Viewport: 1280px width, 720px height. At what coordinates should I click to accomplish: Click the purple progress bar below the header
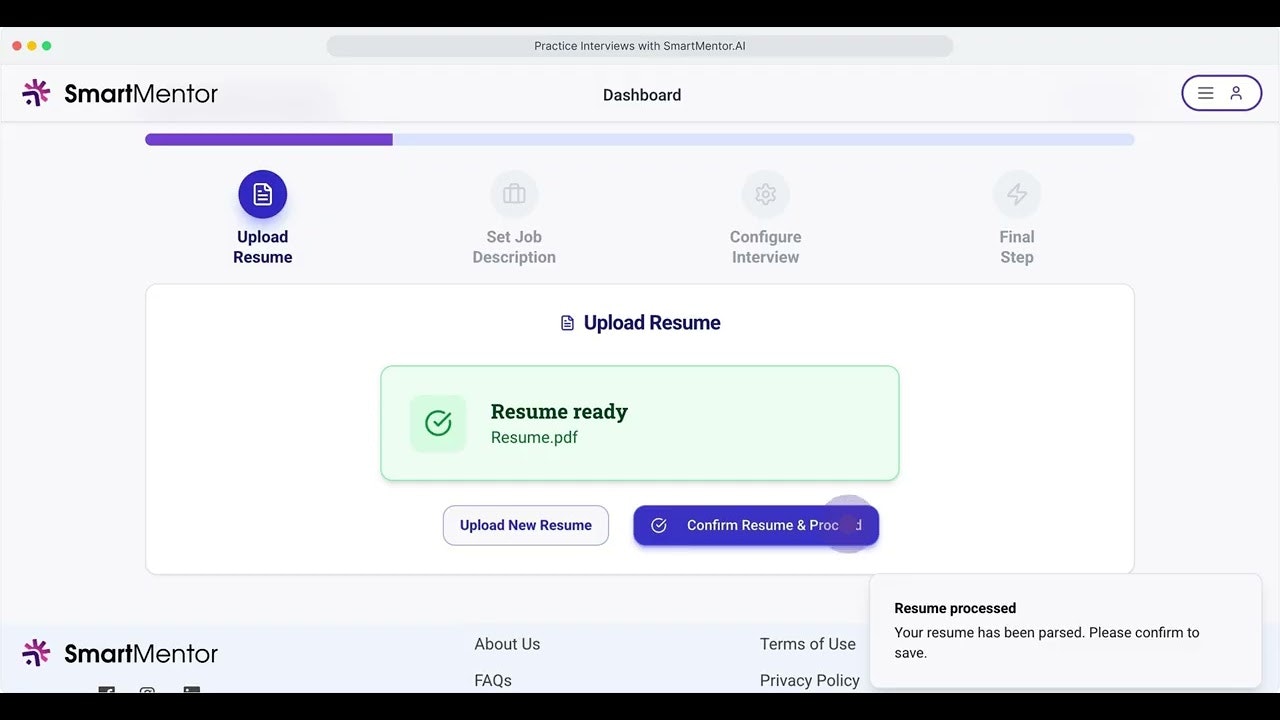268,139
